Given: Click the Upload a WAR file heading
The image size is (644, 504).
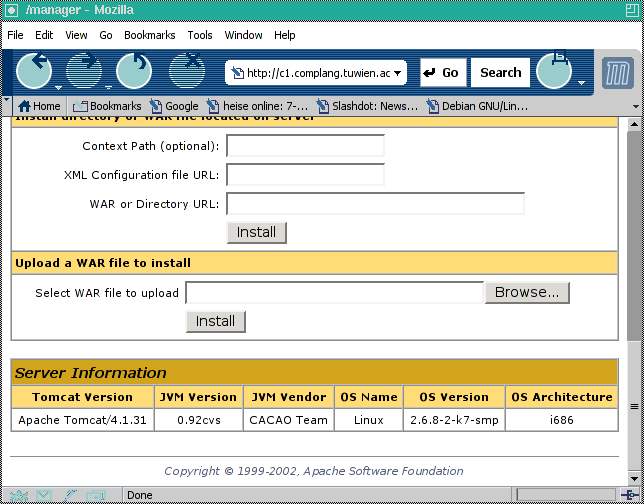Looking at the screenshot, I should point(103,263).
